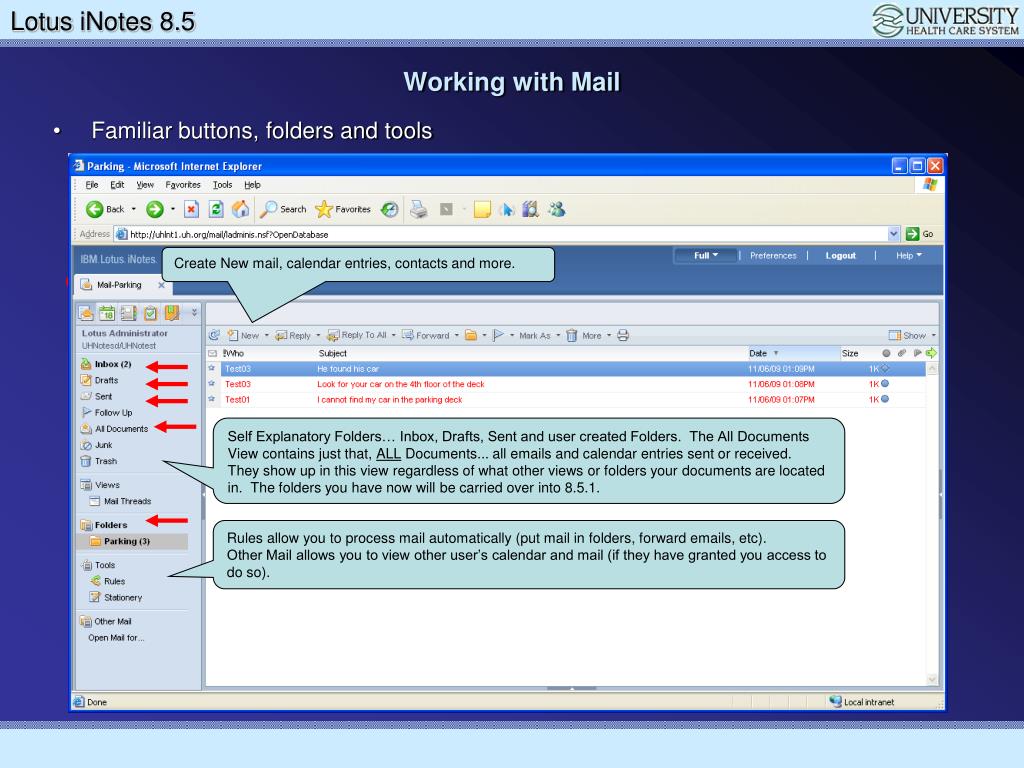Open the View menu

[x=145, y=185]
